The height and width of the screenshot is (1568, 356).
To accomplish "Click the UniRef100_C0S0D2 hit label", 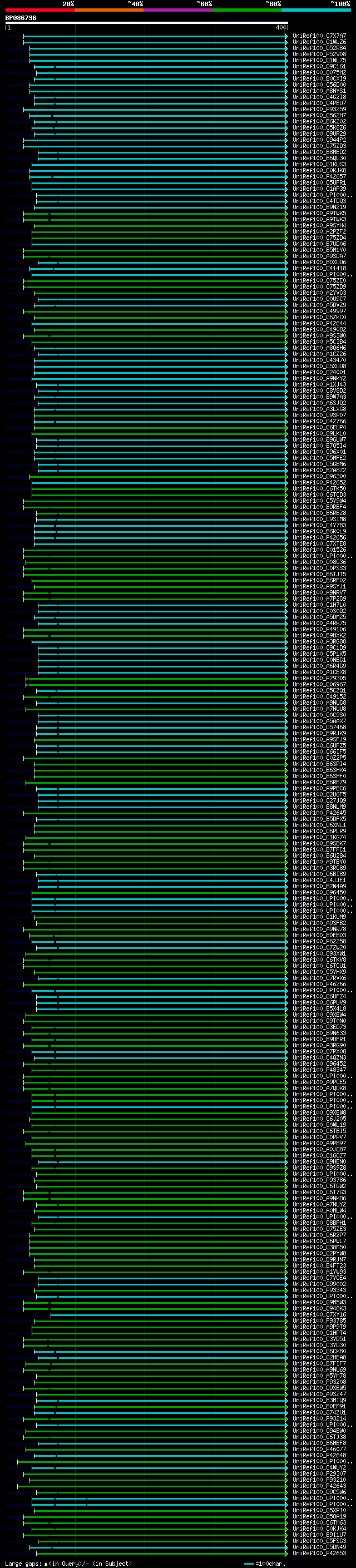I will click(x=319, y=611).
